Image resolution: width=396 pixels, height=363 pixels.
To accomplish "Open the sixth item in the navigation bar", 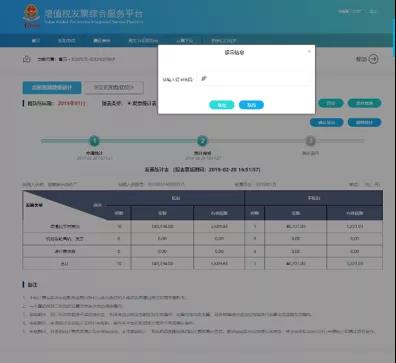I will tap(224, 41).
